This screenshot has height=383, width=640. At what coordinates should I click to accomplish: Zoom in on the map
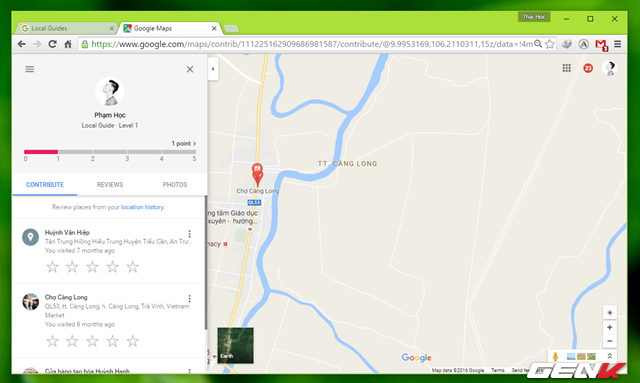click(609, 327)
